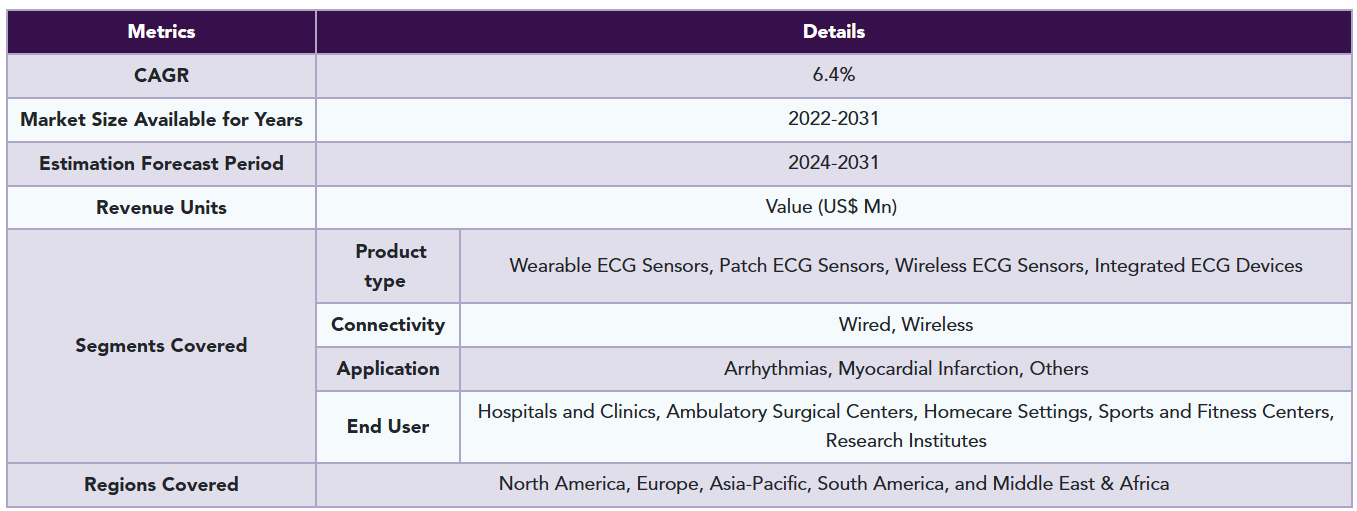Select the Segments Covered cell
The image size is (1357, 511).
coord(161,346)
